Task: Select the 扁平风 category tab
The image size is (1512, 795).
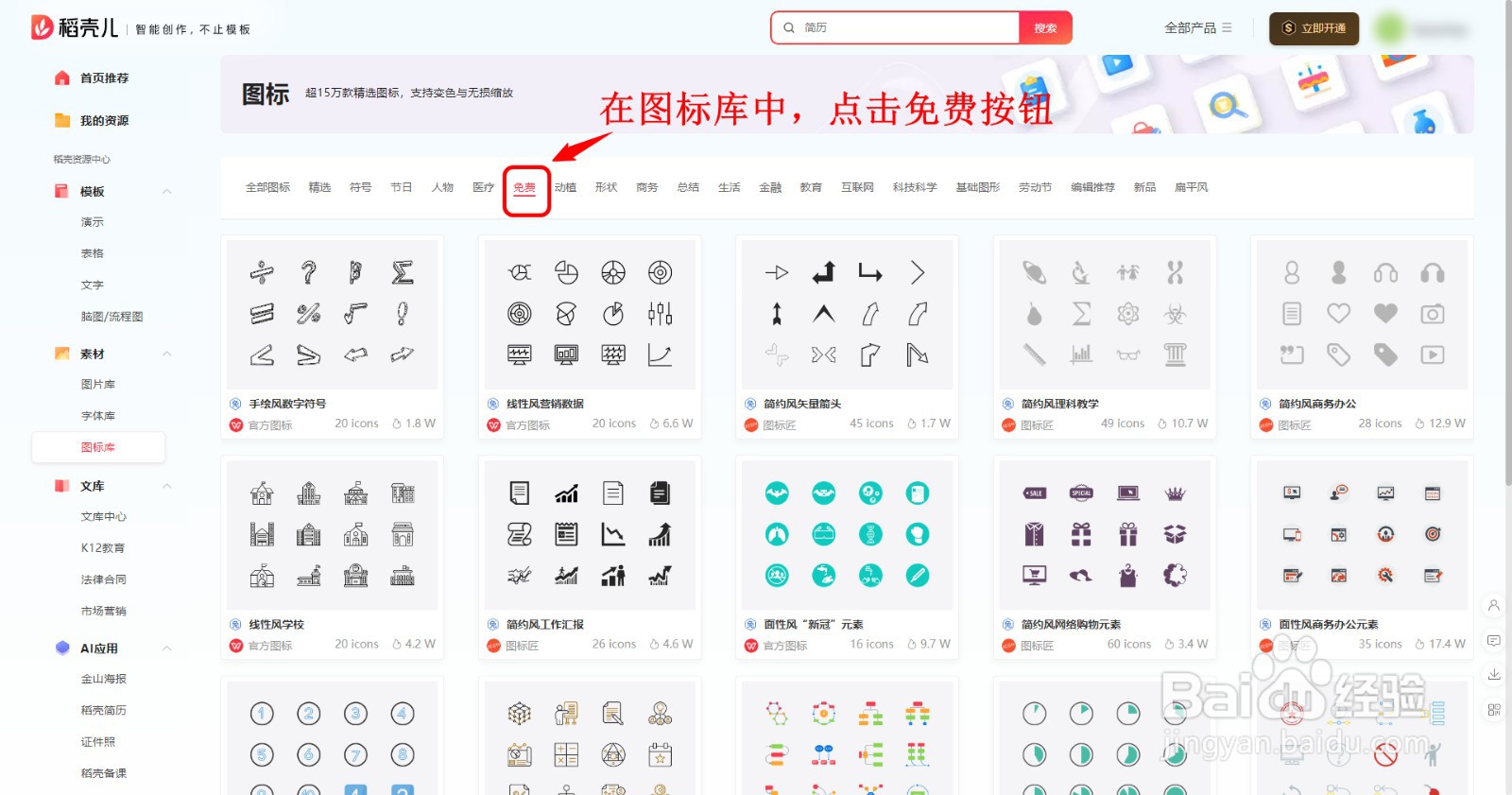Action: coord(1191,188)
